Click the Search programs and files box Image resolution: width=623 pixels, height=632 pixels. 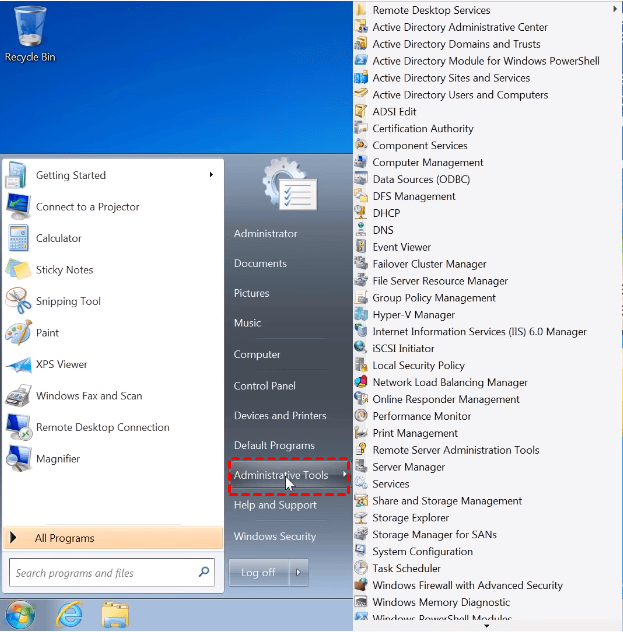[112, 572]
